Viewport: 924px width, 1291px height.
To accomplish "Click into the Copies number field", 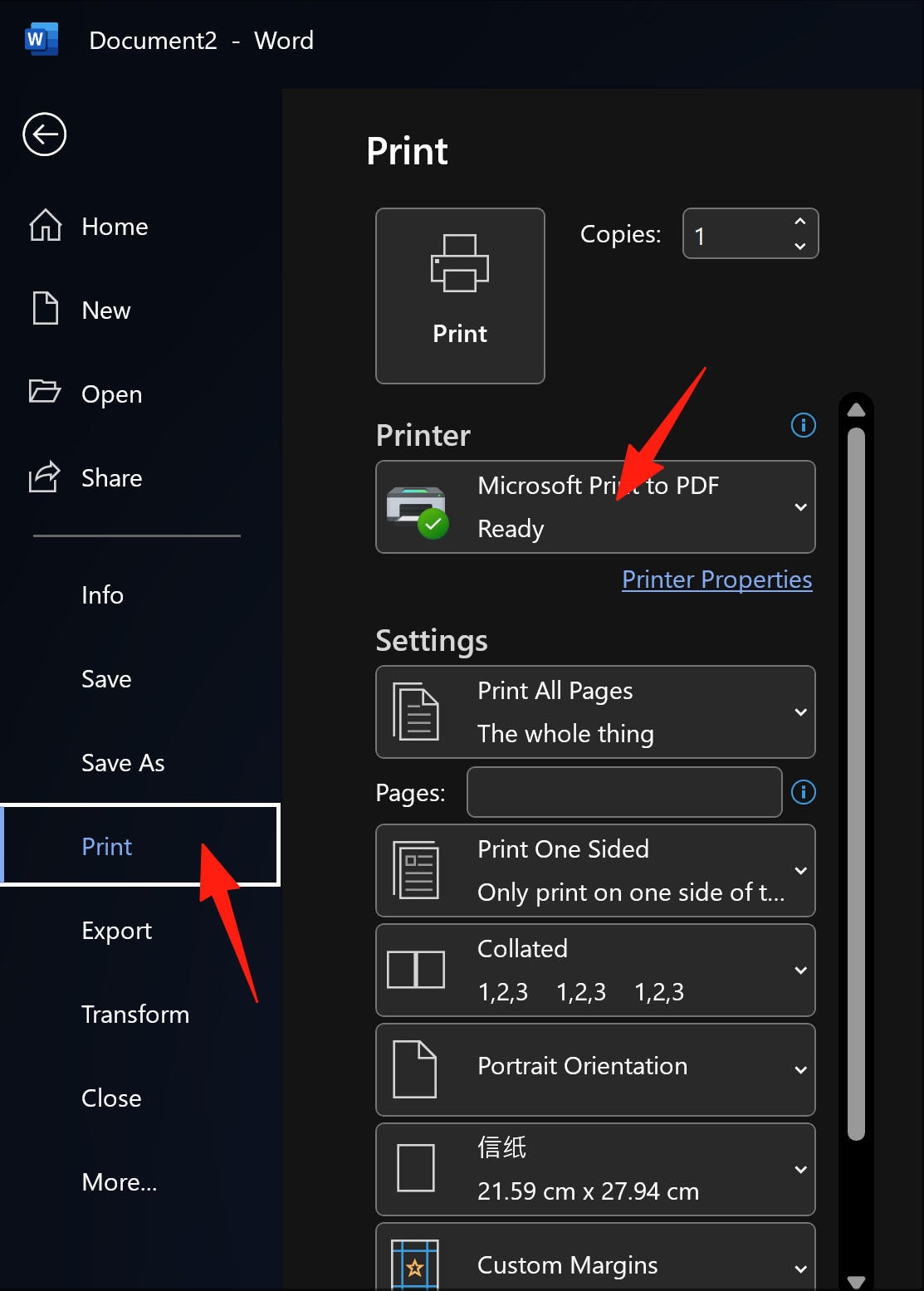I will (735, 234).
